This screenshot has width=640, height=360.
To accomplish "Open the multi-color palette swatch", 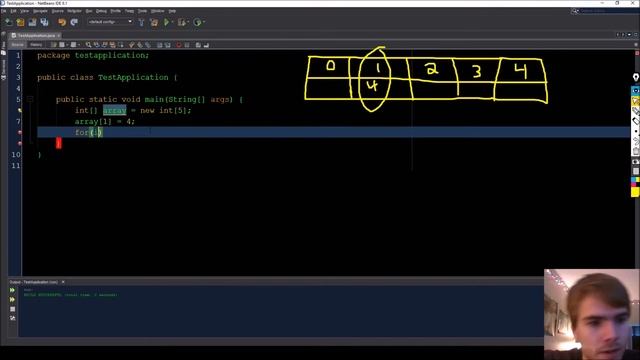I will pos(636,181).
